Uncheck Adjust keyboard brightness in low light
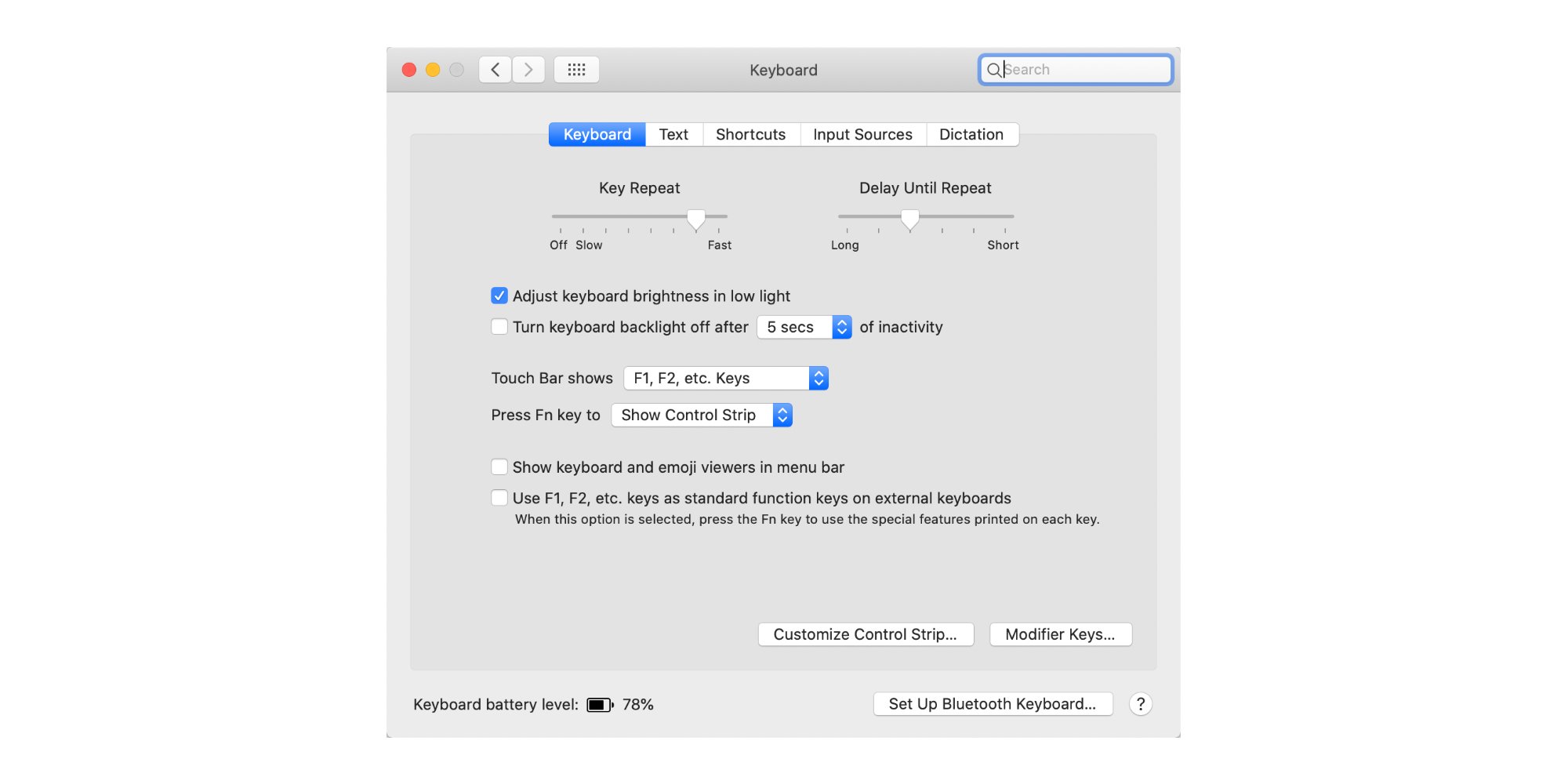Image resolution: width=1568 pixels, height=784 pixels. 499,296
